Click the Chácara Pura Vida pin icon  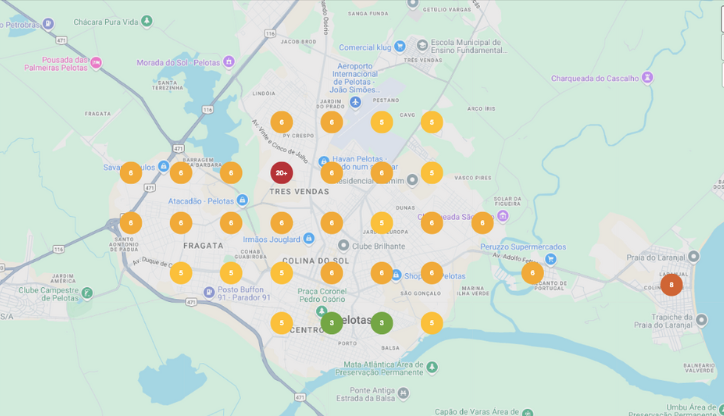pos(147,21)
